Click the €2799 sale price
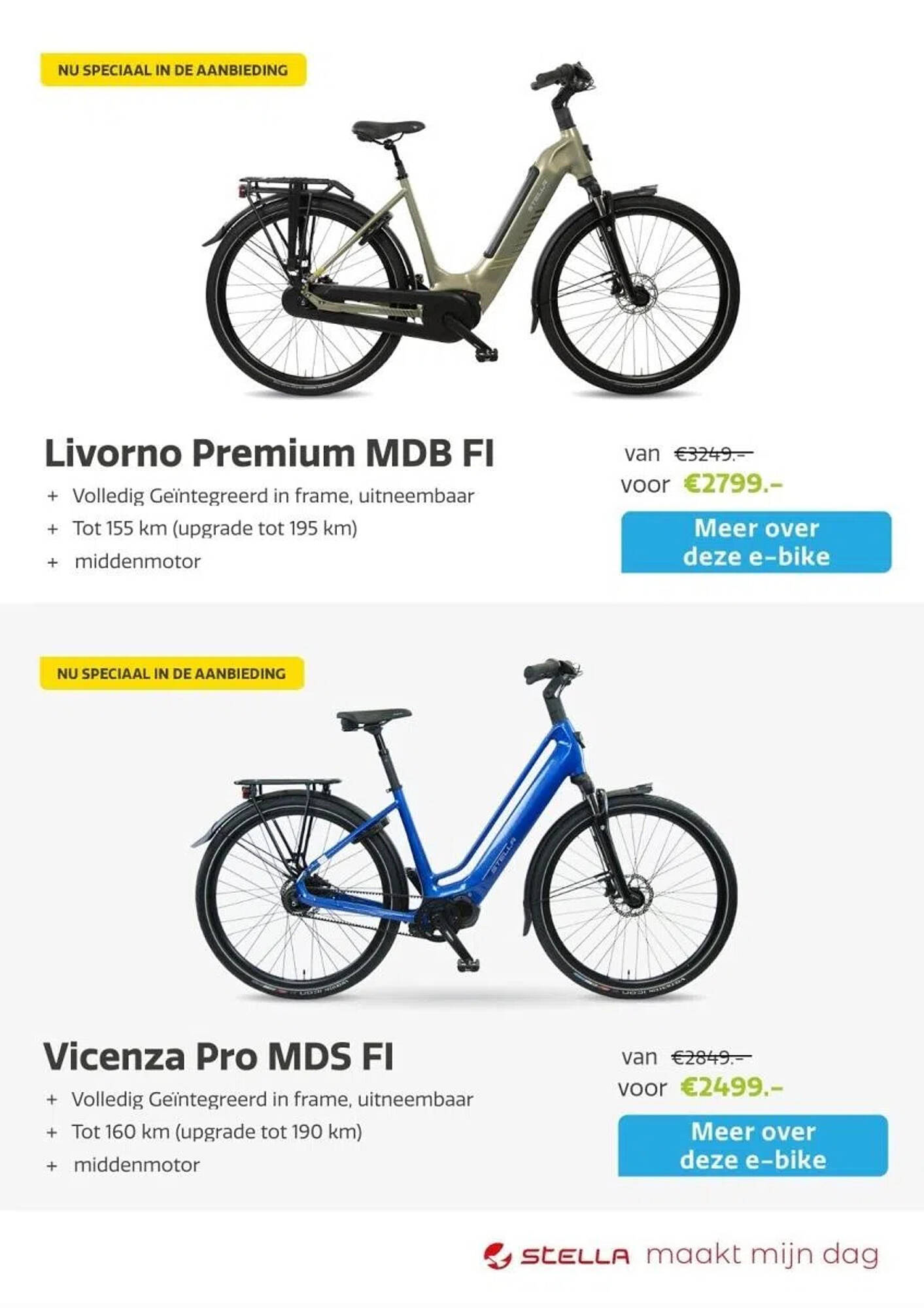The width and height of the screenshot is (924, 1308). click(733, 484)
